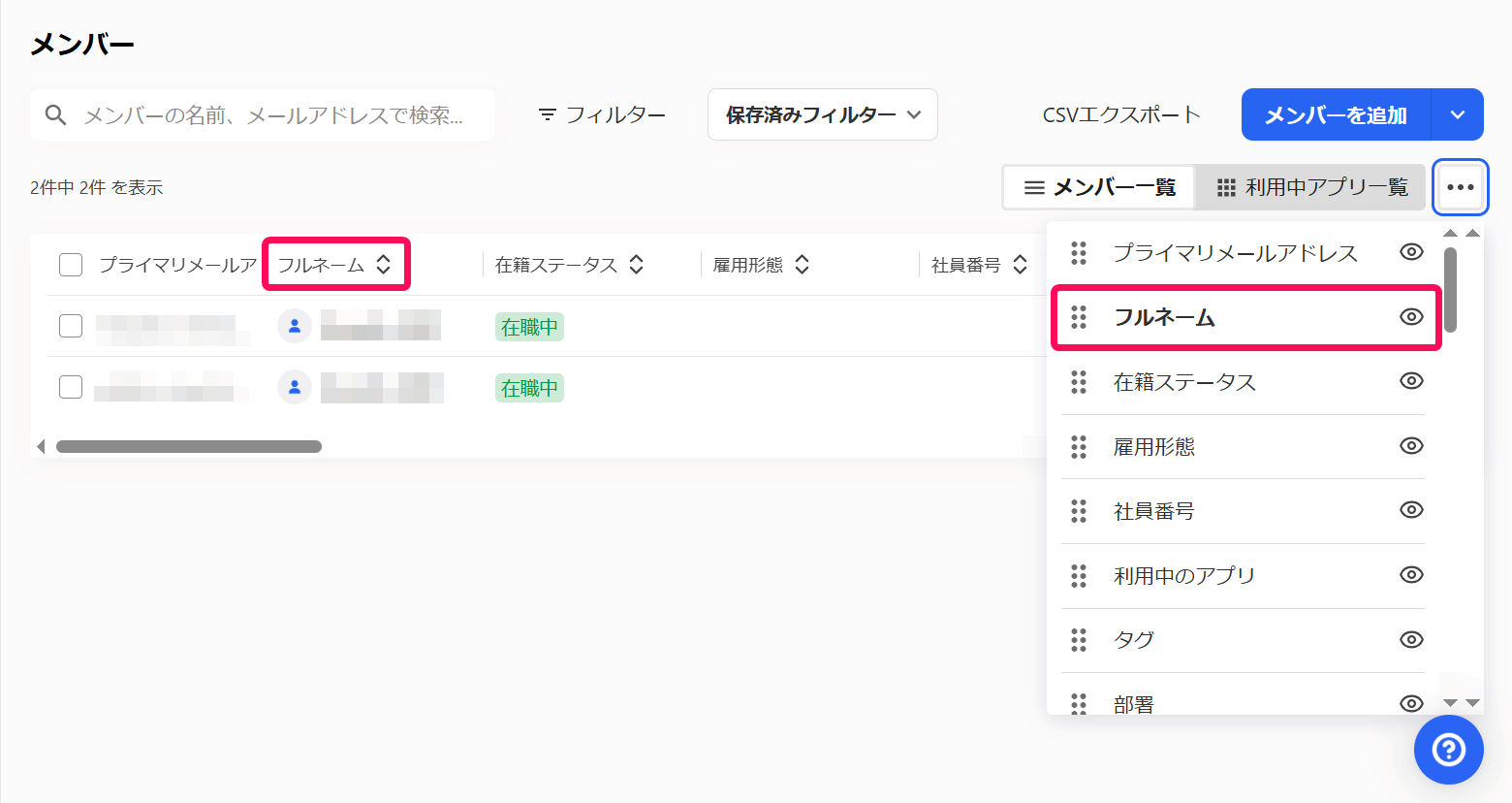The width and height of the screenshot is (1512, 803).
Task: Sort by フルネーム column arrows
Action: [x=384, y=265]
